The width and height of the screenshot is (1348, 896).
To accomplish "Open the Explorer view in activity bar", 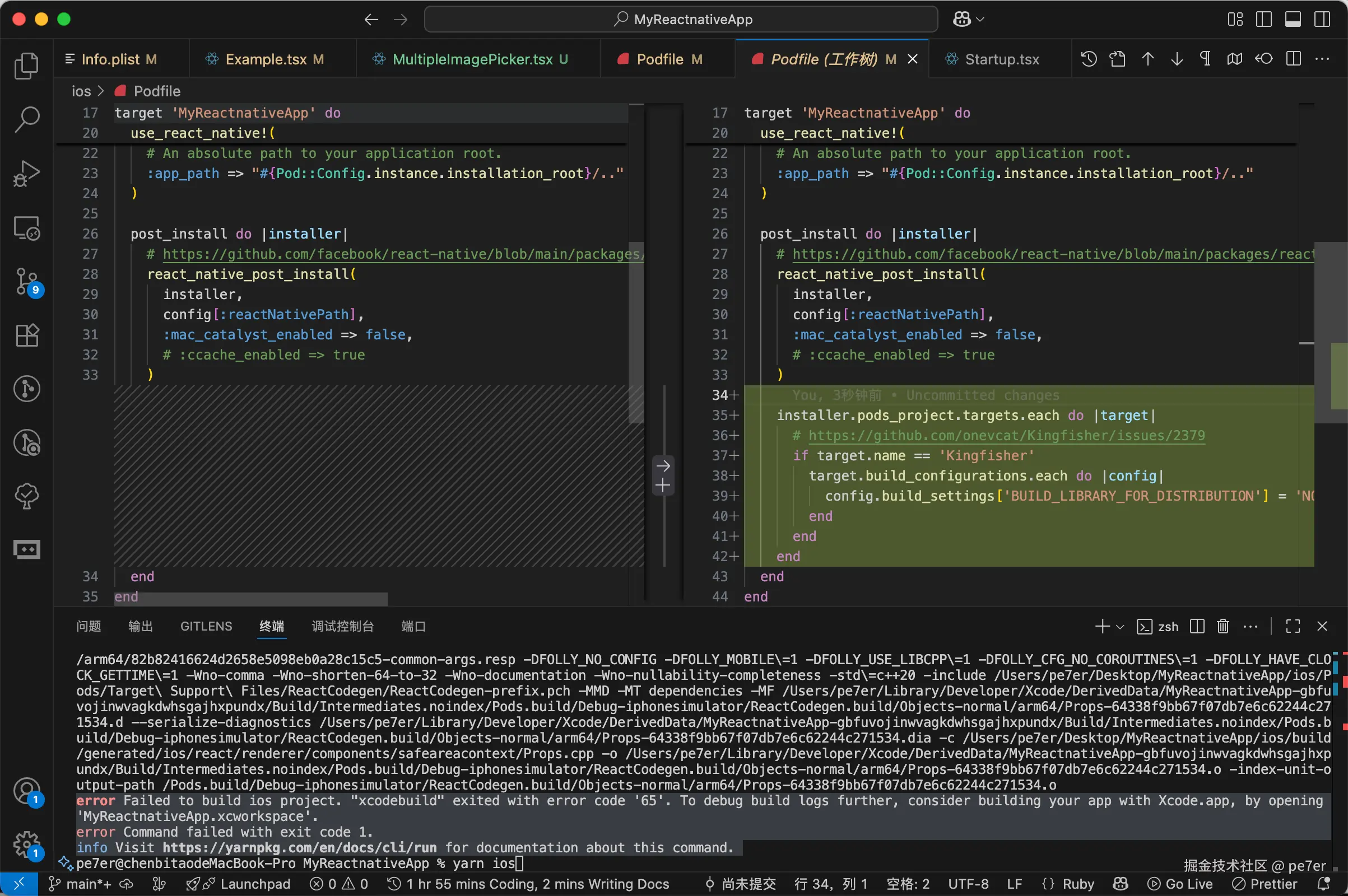I will [x=26, y=66].
